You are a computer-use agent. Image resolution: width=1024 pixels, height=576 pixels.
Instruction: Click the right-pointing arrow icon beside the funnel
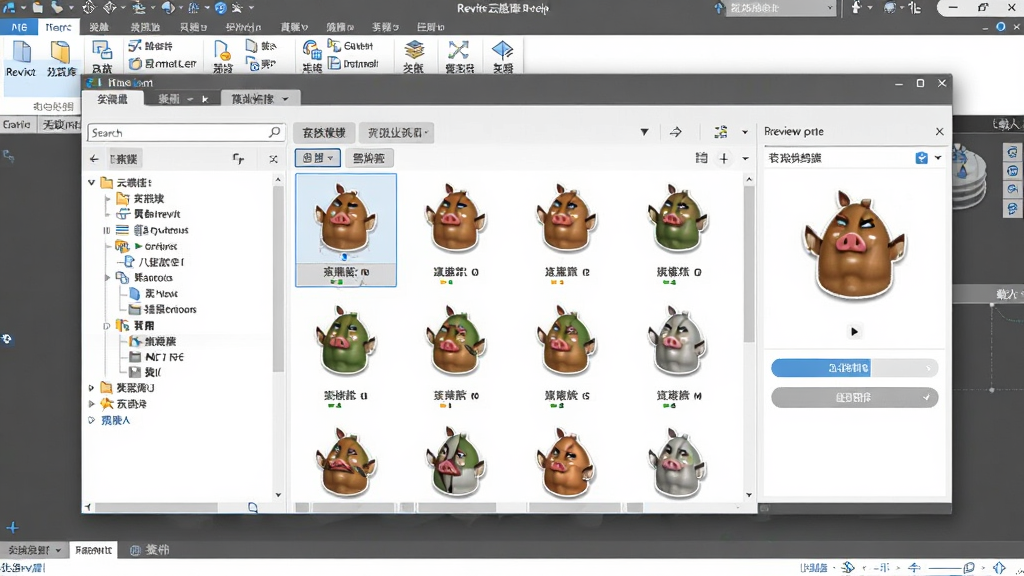(x=676, y=132)
